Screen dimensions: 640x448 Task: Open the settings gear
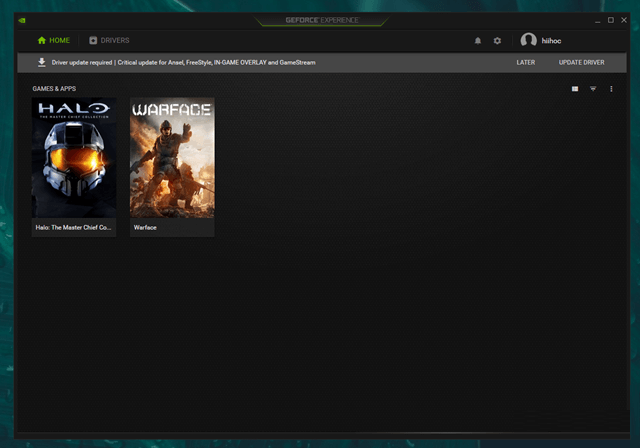point(497,41)
